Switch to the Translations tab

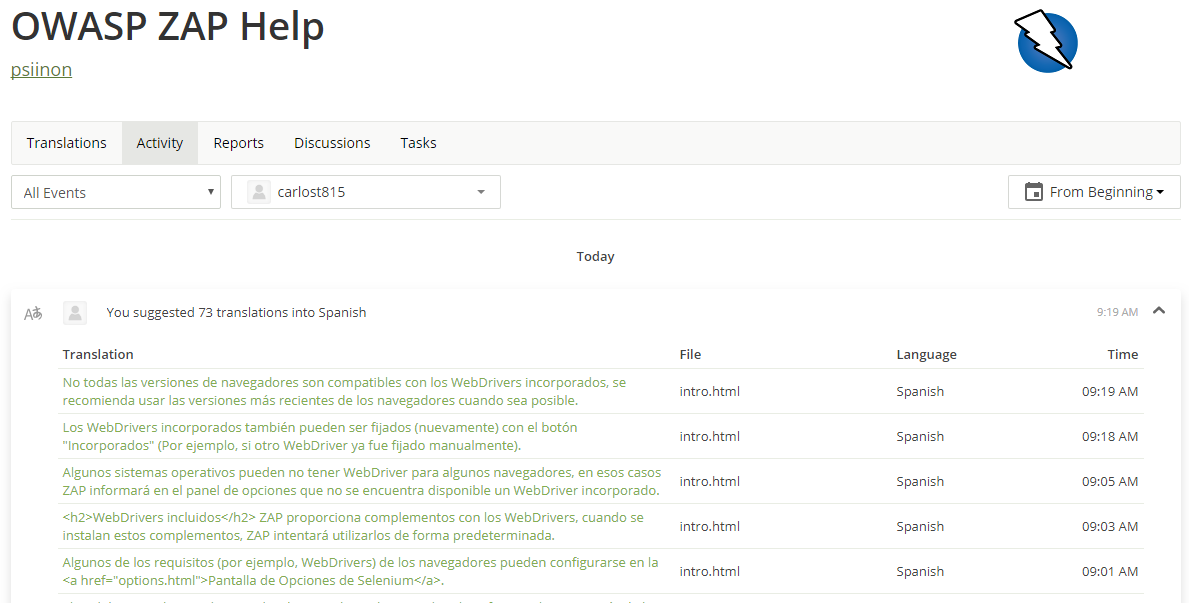(67, 143)
